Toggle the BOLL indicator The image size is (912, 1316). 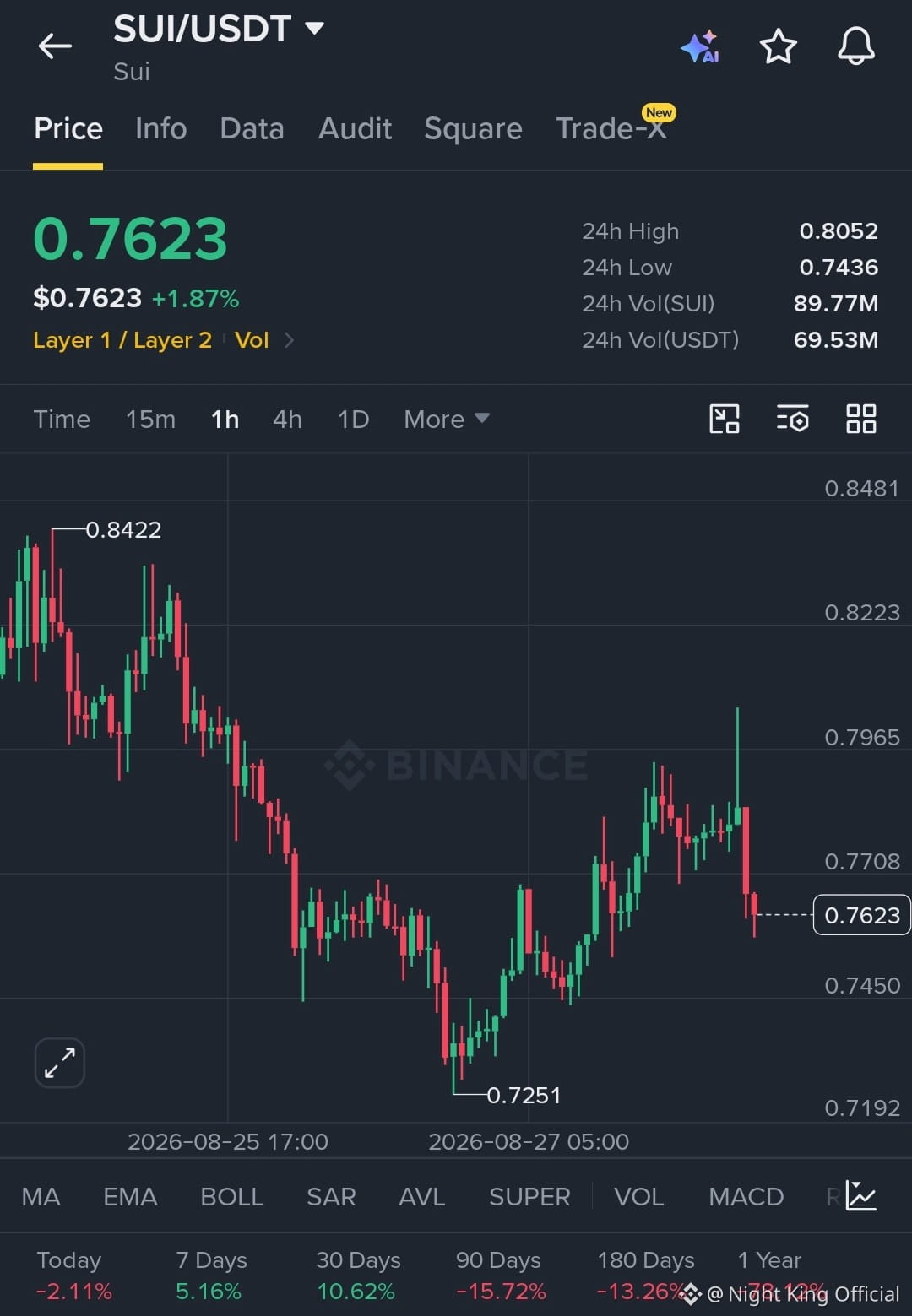coord(231,1196)
